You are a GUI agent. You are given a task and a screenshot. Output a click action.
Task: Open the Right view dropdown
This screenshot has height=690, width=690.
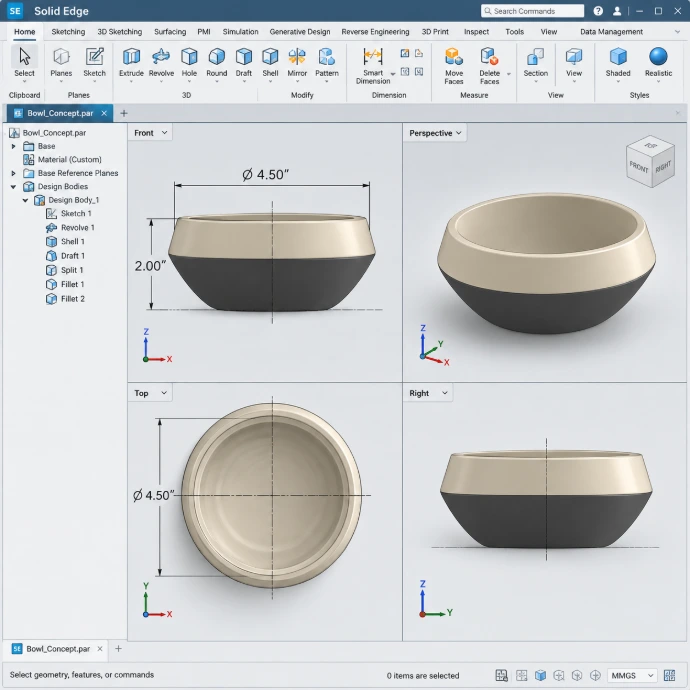tap(428, 393)
